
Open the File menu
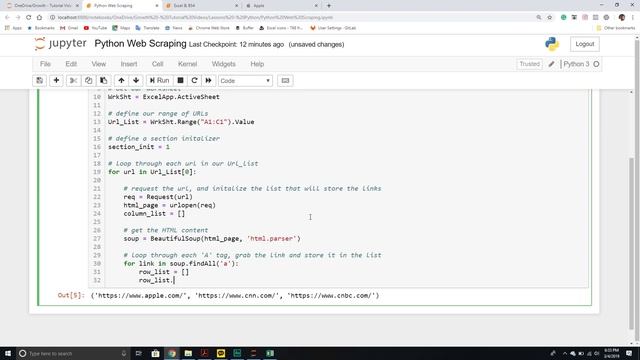(x=45, y=64)
